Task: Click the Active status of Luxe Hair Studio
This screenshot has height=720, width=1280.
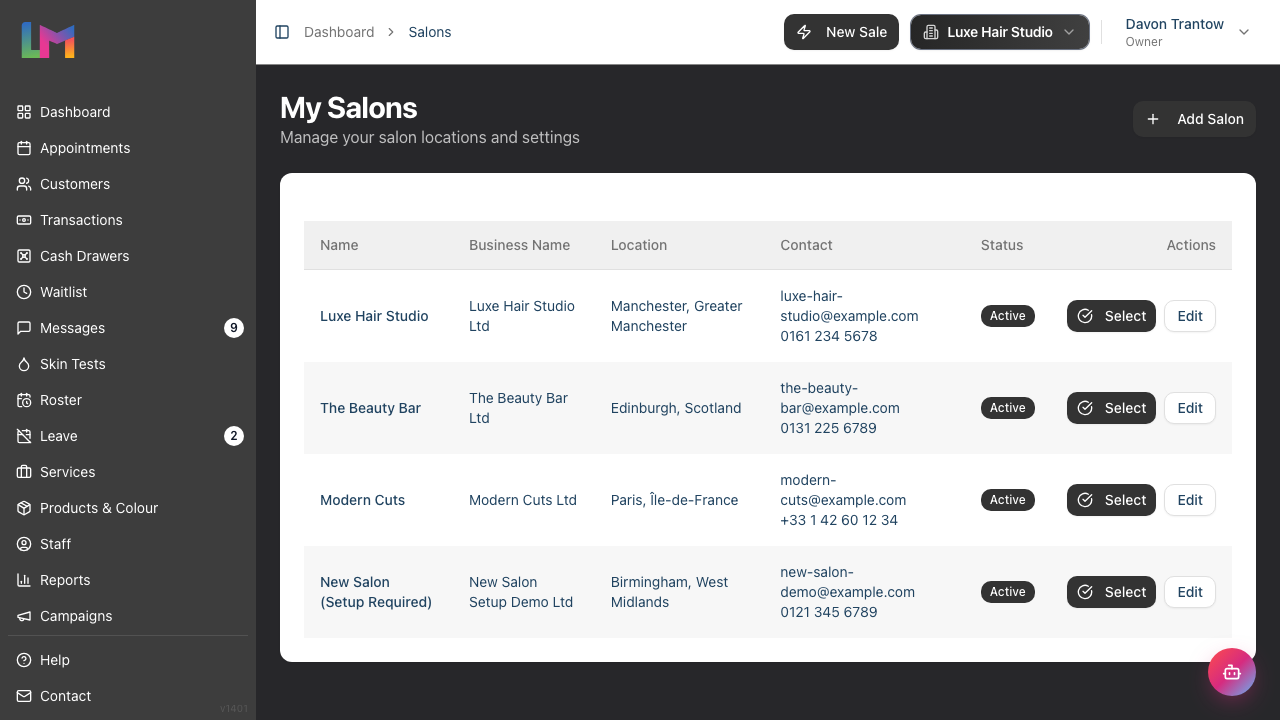Action: [1008, 316]
